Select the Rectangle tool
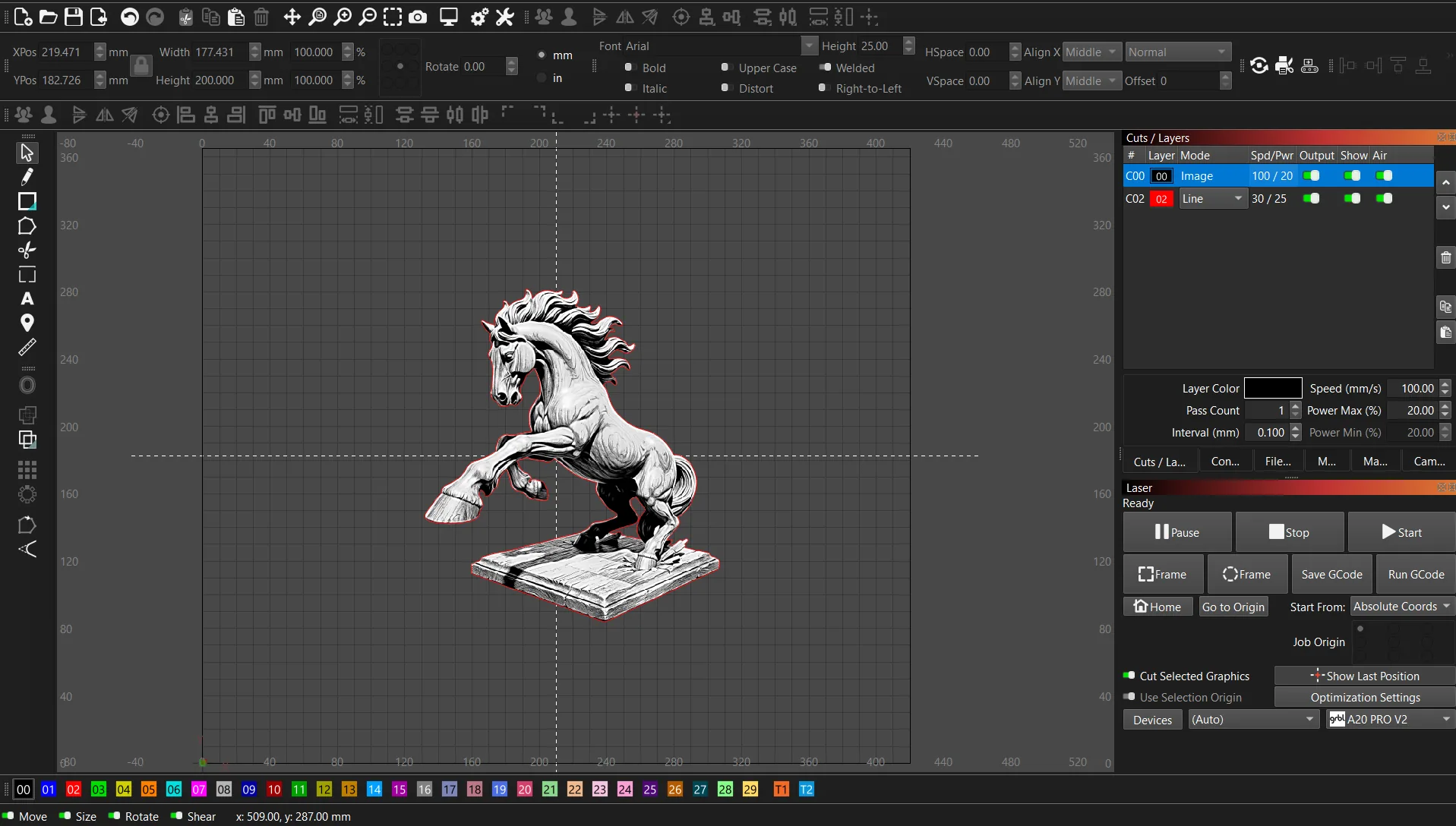This screenshot has width=1456, height=826. 27,201
